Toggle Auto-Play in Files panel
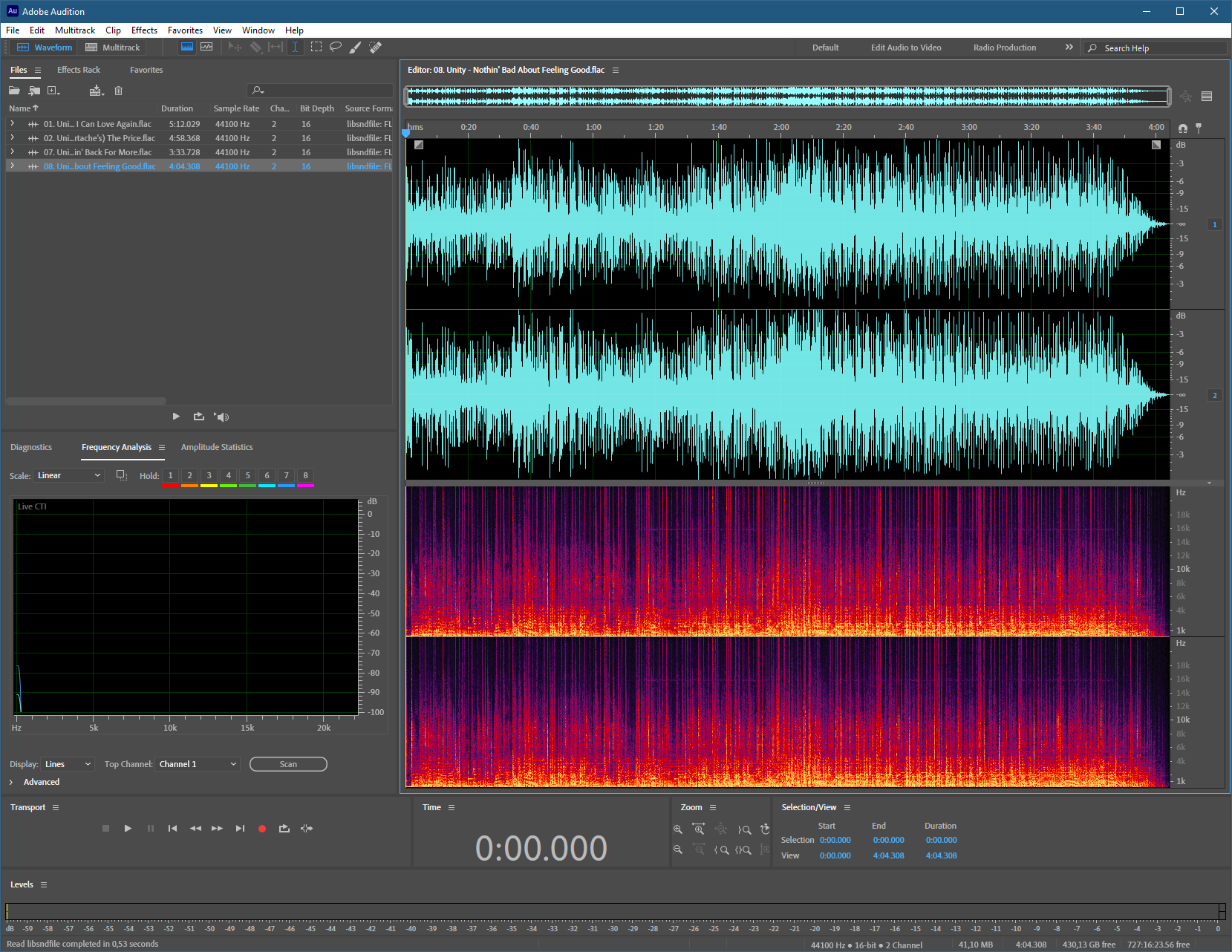Screen dimensions: 1232x952 point(221,417)
